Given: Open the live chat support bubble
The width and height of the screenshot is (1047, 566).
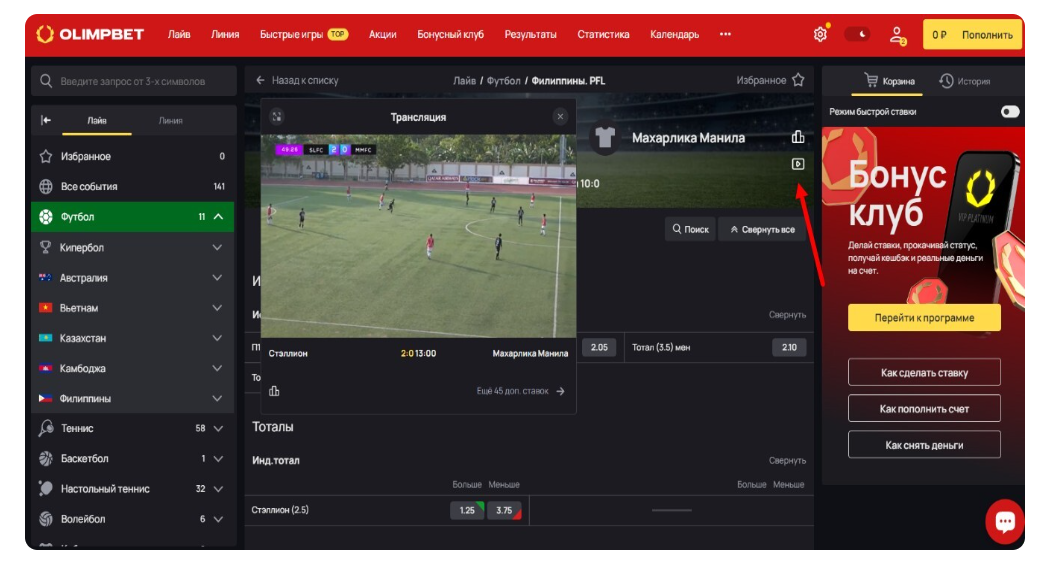Looking at the screenshot, I should coord(1004,521).
